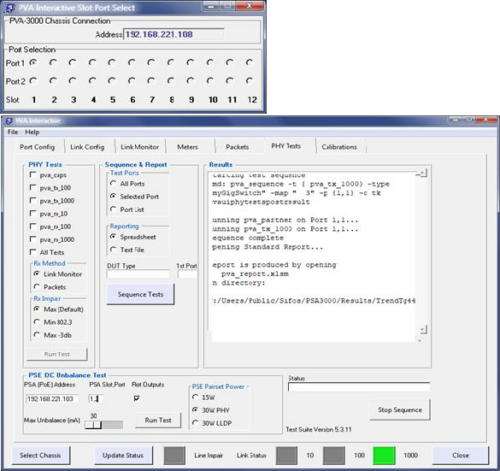Click the green 1000 link status indicator
Image resolution: width=500 pixels, height=471 pixels.
pos(384,455)
